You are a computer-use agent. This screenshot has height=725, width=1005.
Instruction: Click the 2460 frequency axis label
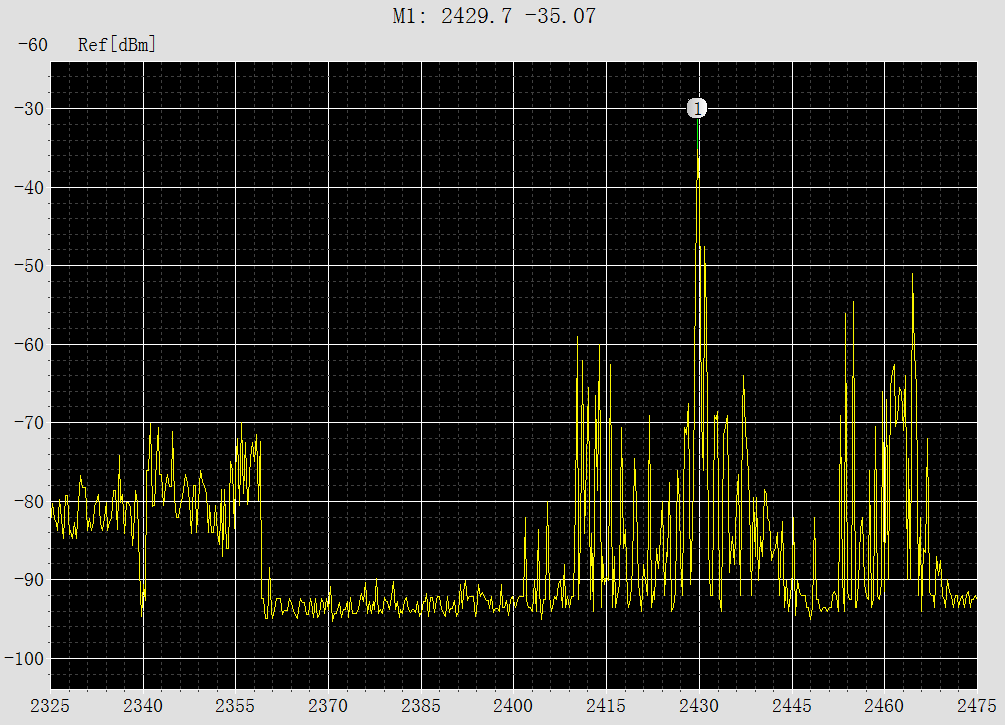coord(884,706)
